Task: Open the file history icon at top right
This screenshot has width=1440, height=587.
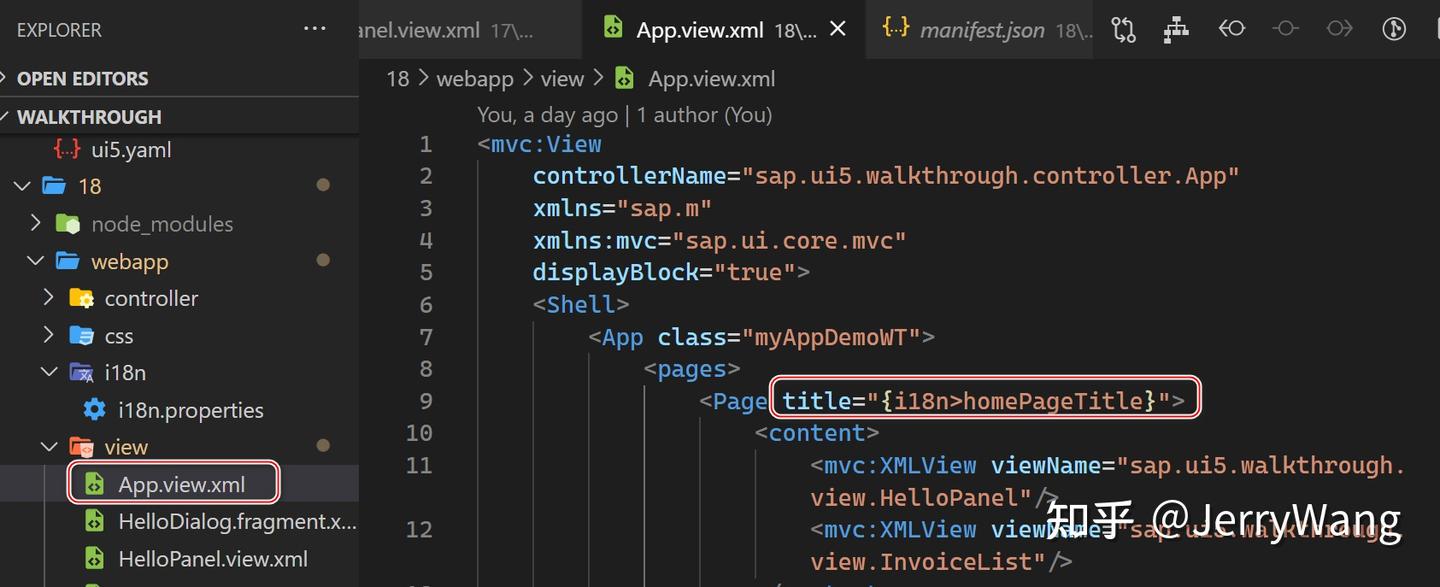Action: [1394, 29]
